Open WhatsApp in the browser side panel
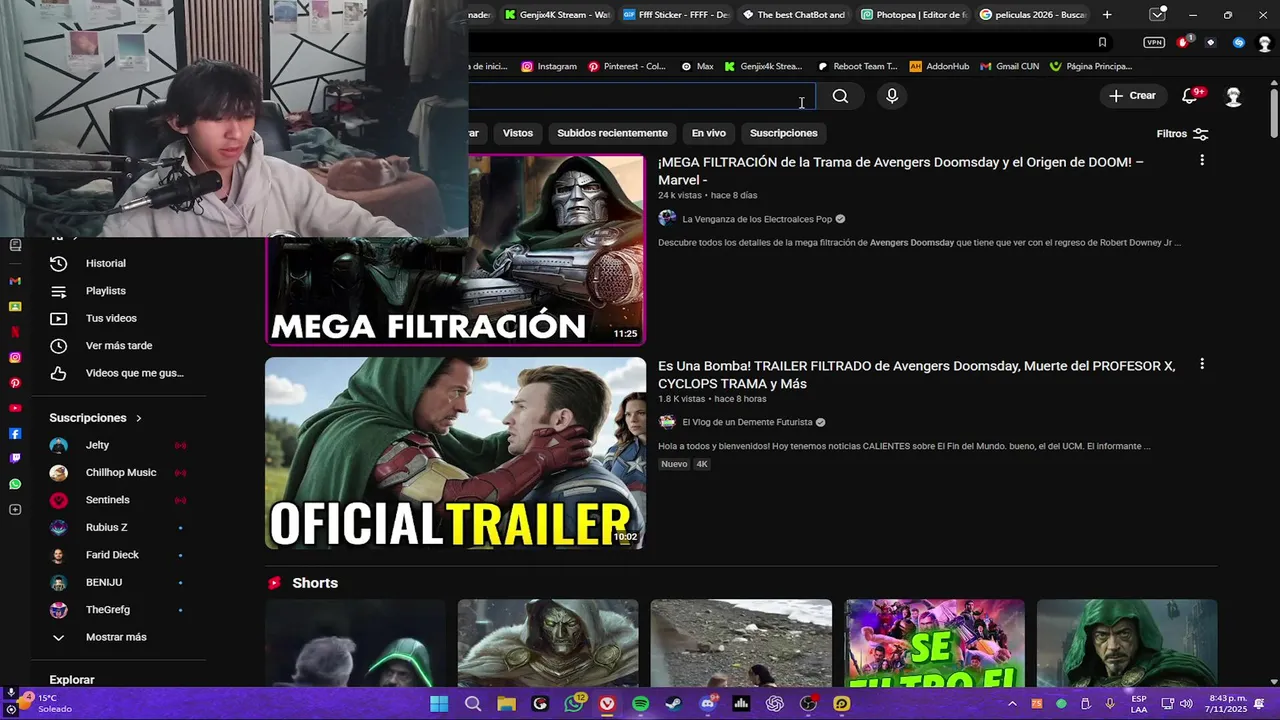This screenshot has height=720, width=1280. pyautogui.click(x=15, y=484)
